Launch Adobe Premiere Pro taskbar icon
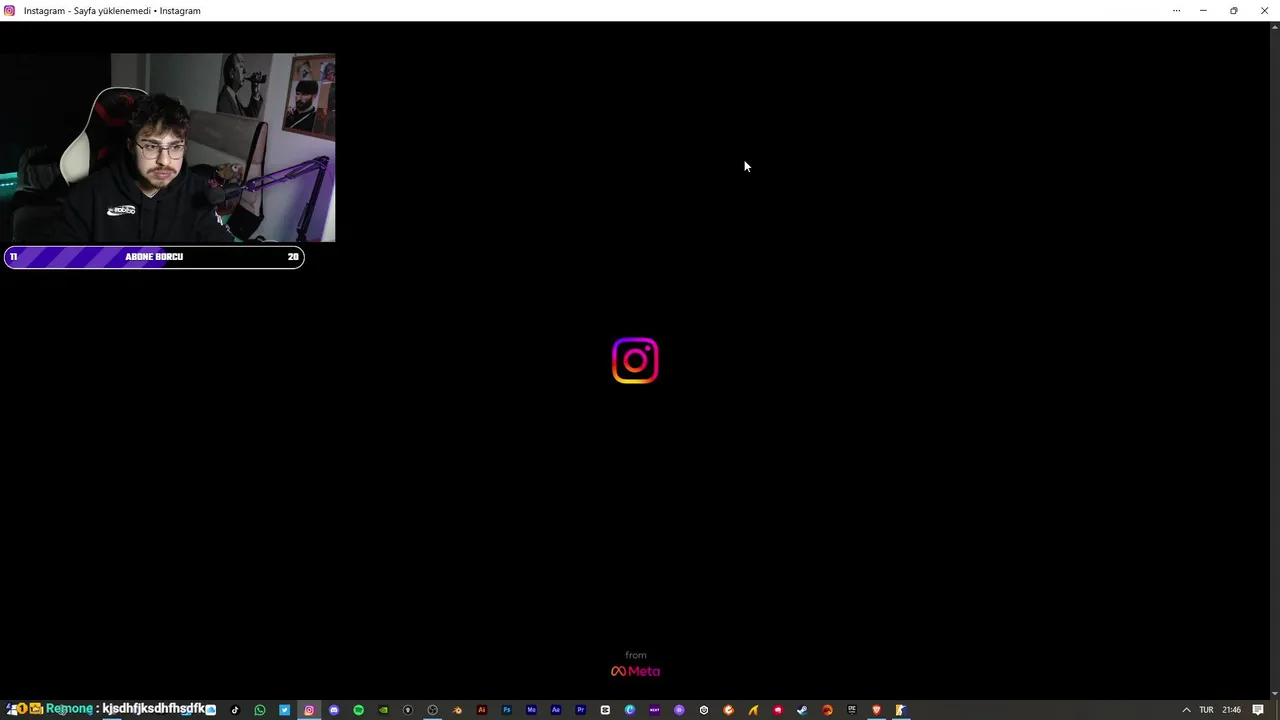Screen dimensions: 1280x720 click(580, 710)
